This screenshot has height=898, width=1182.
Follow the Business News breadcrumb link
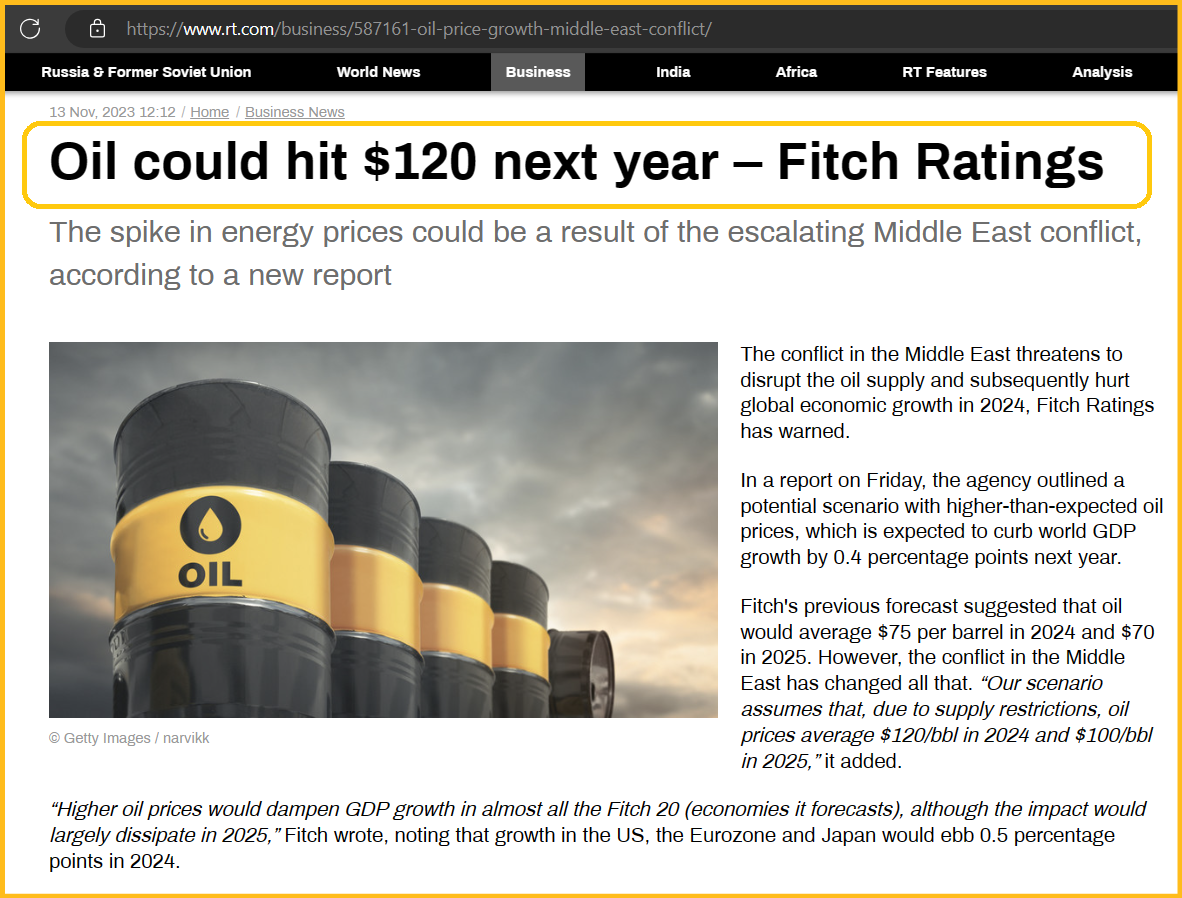295,112
